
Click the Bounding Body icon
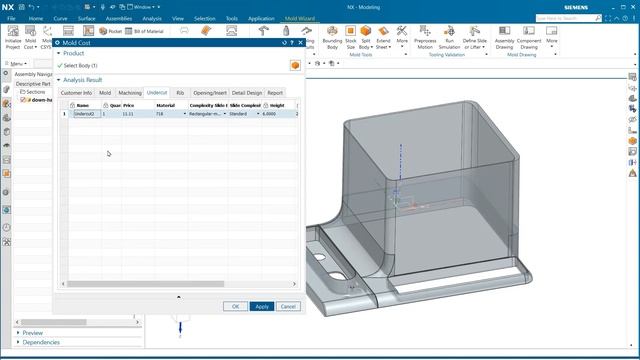[332, 31]
